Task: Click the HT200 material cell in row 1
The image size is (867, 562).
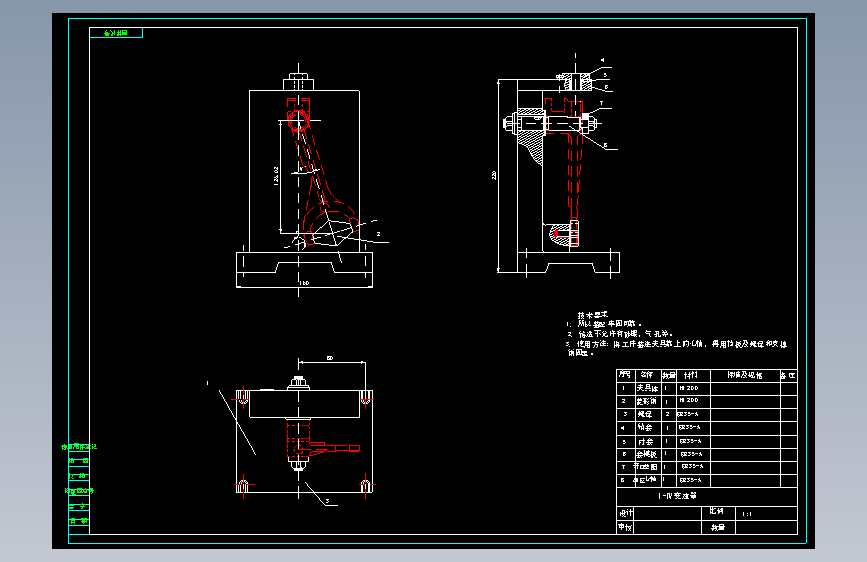Action: [x=693, y=388]
